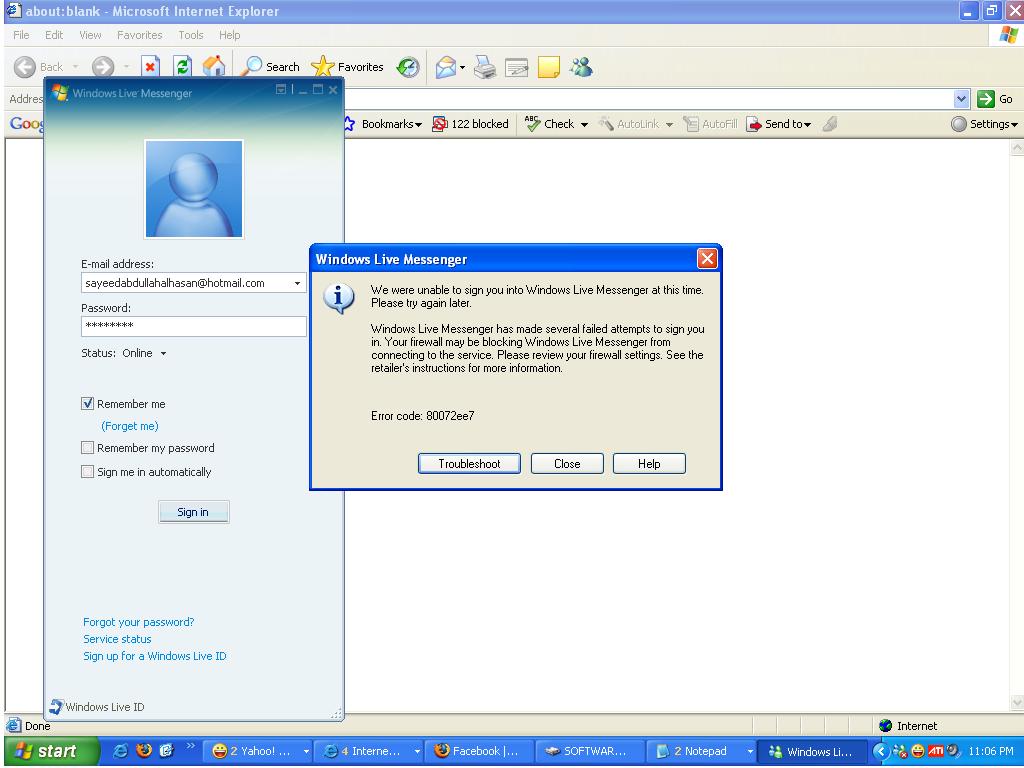Open Internet Explorer quick launch icon
This screenshot has height=768, width=1024.
(x=121, y=751)
